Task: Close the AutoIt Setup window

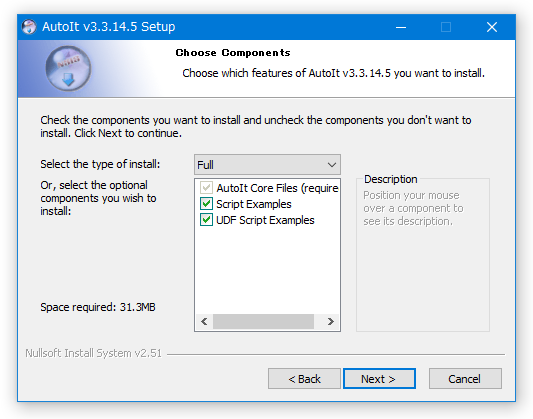Action: 492,27
